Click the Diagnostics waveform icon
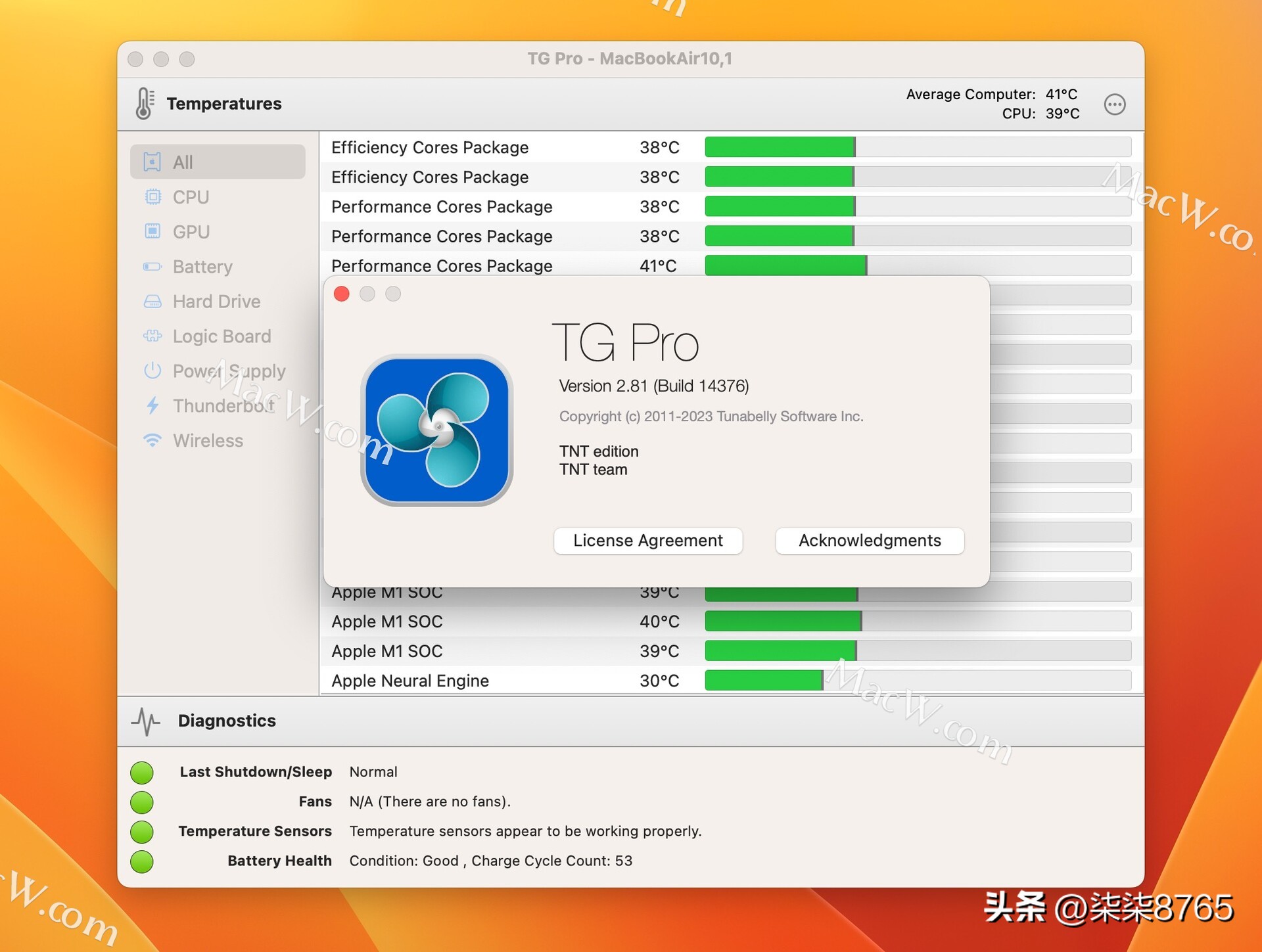The height and width of the screenshot is (952, 1262). point(147,721)
